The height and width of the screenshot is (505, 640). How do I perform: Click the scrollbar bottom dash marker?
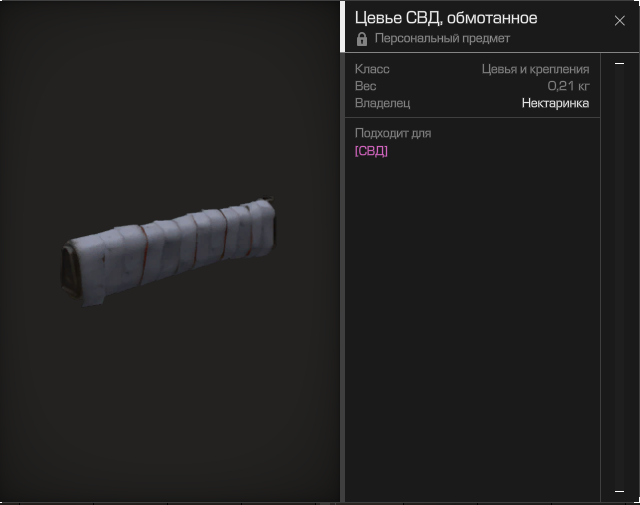[619, 491]
